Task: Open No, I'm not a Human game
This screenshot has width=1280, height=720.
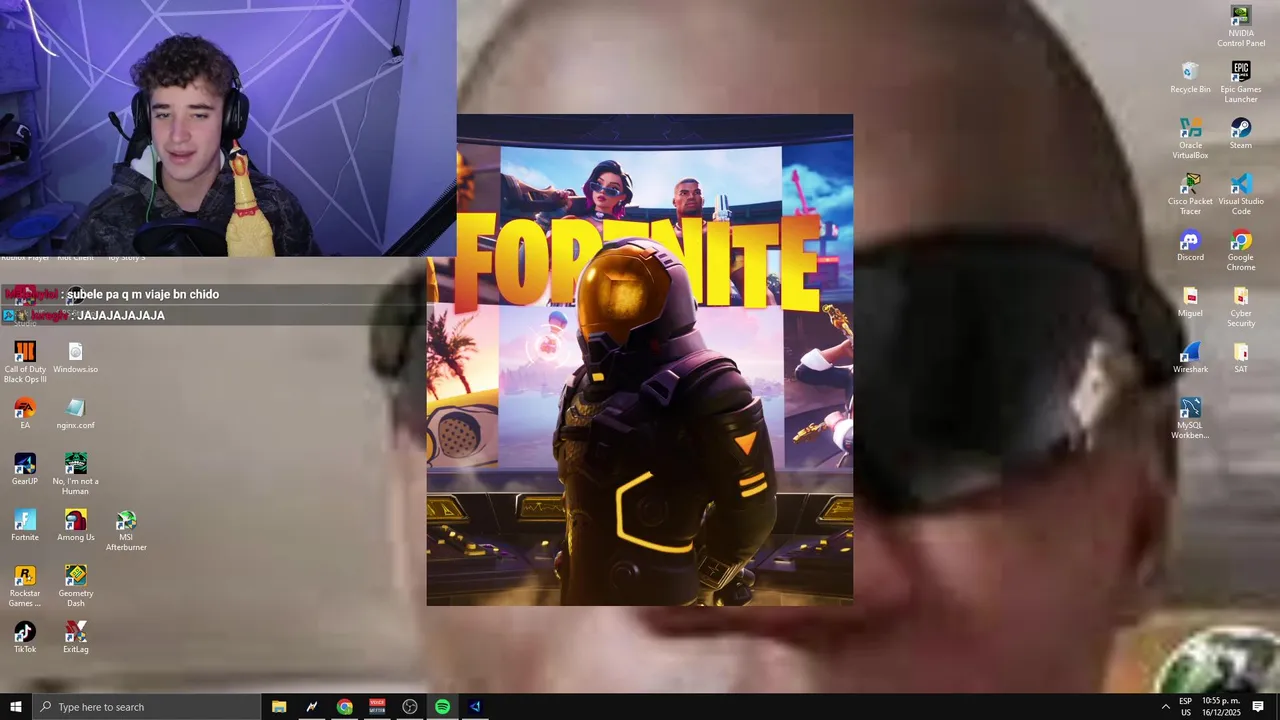Action: pyautogui.click(x=75, y=475)
